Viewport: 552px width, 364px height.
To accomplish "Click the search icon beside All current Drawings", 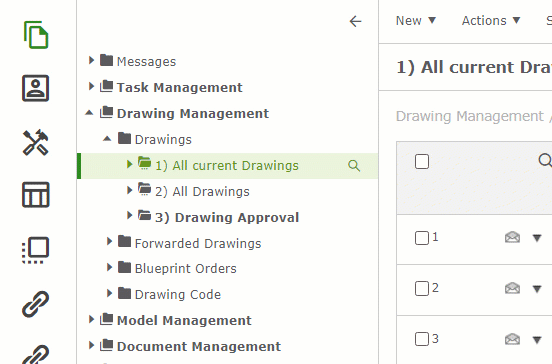I will [354, 165].
